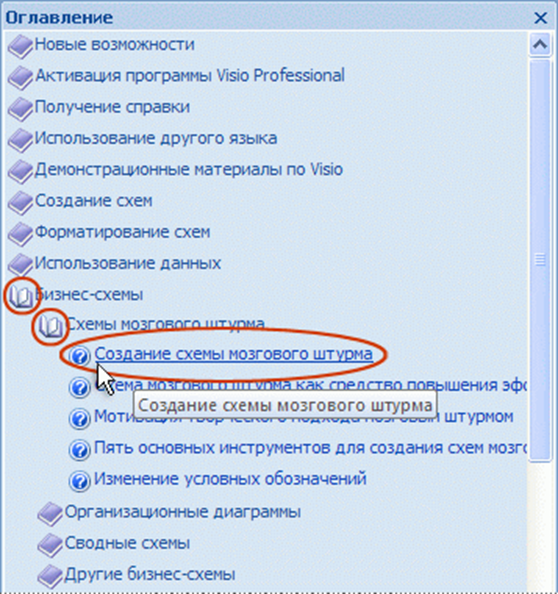The image size is (558, 594).
Task: Open Демонстрационные материалы по Visio
Action: (x=189, y=169)
